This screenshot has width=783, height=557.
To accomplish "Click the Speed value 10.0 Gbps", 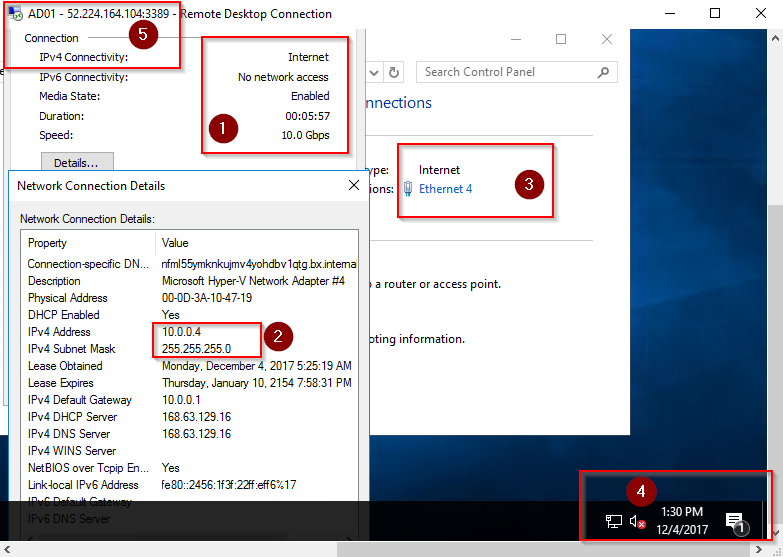I will pyautogui.click(x=305, y=135).
